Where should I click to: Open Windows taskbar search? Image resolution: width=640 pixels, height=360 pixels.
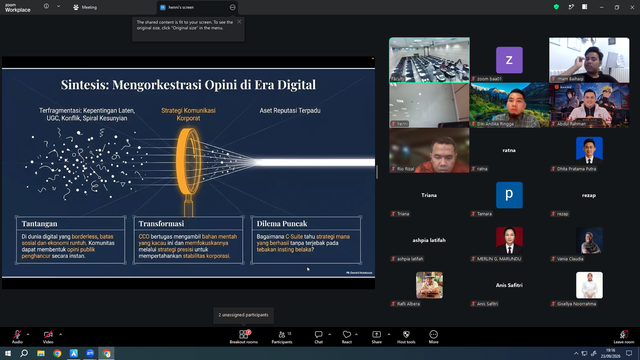click(x=24, y=353)
